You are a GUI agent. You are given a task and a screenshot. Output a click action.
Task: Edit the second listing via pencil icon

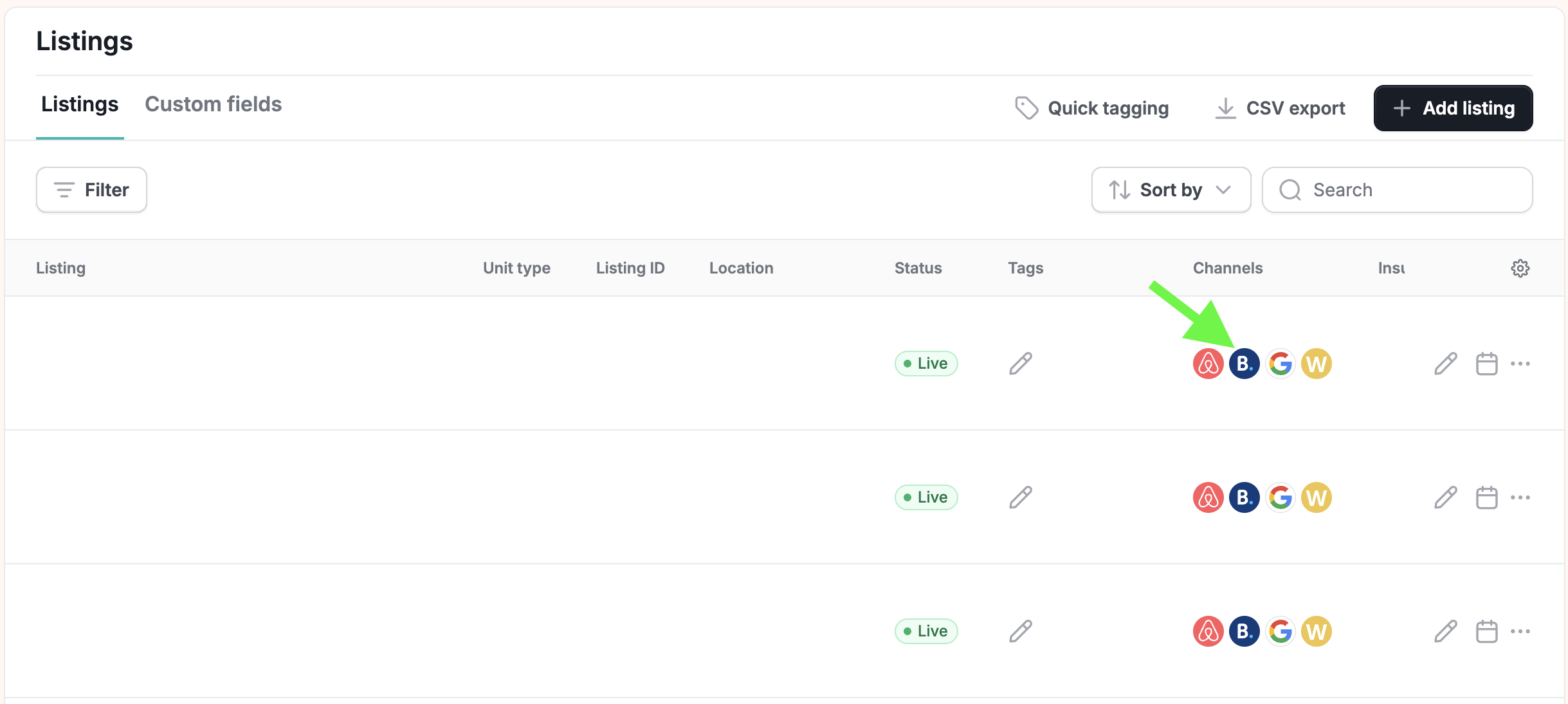point(1445,497)
